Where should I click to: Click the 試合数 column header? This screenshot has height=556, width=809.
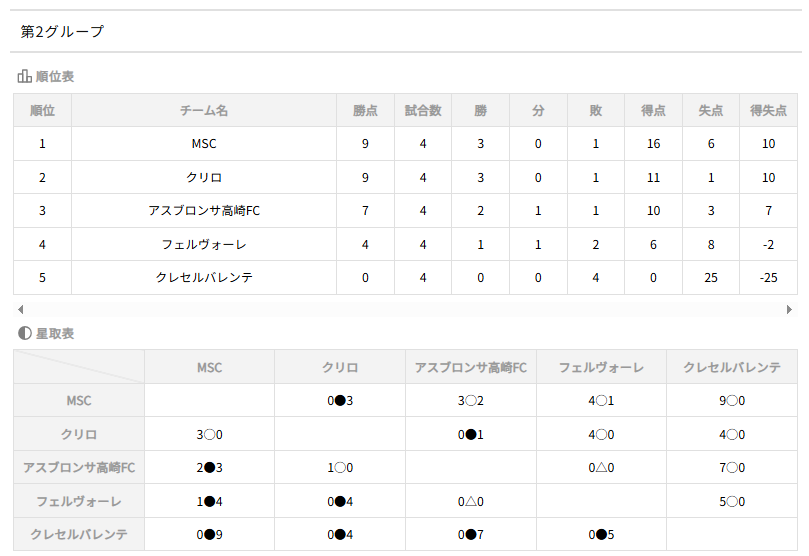tap(423, 111)
